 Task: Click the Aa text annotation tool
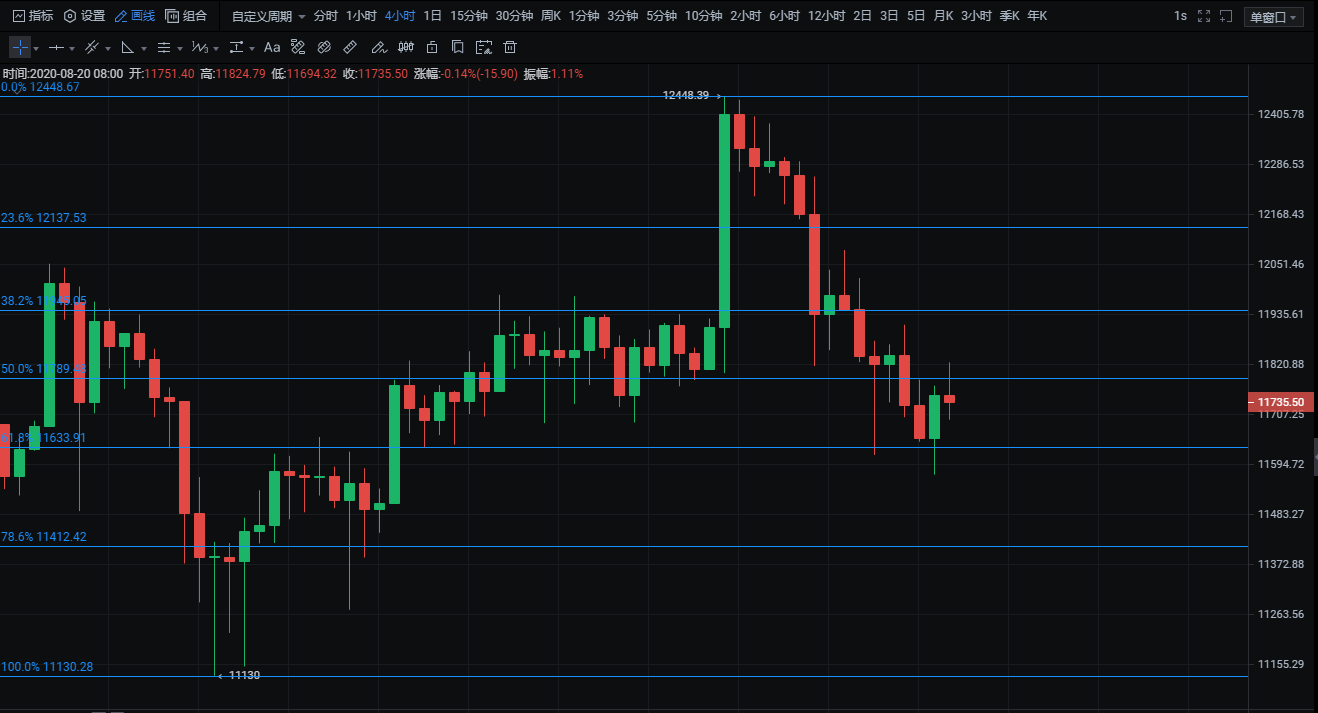[x=272, y=47]
